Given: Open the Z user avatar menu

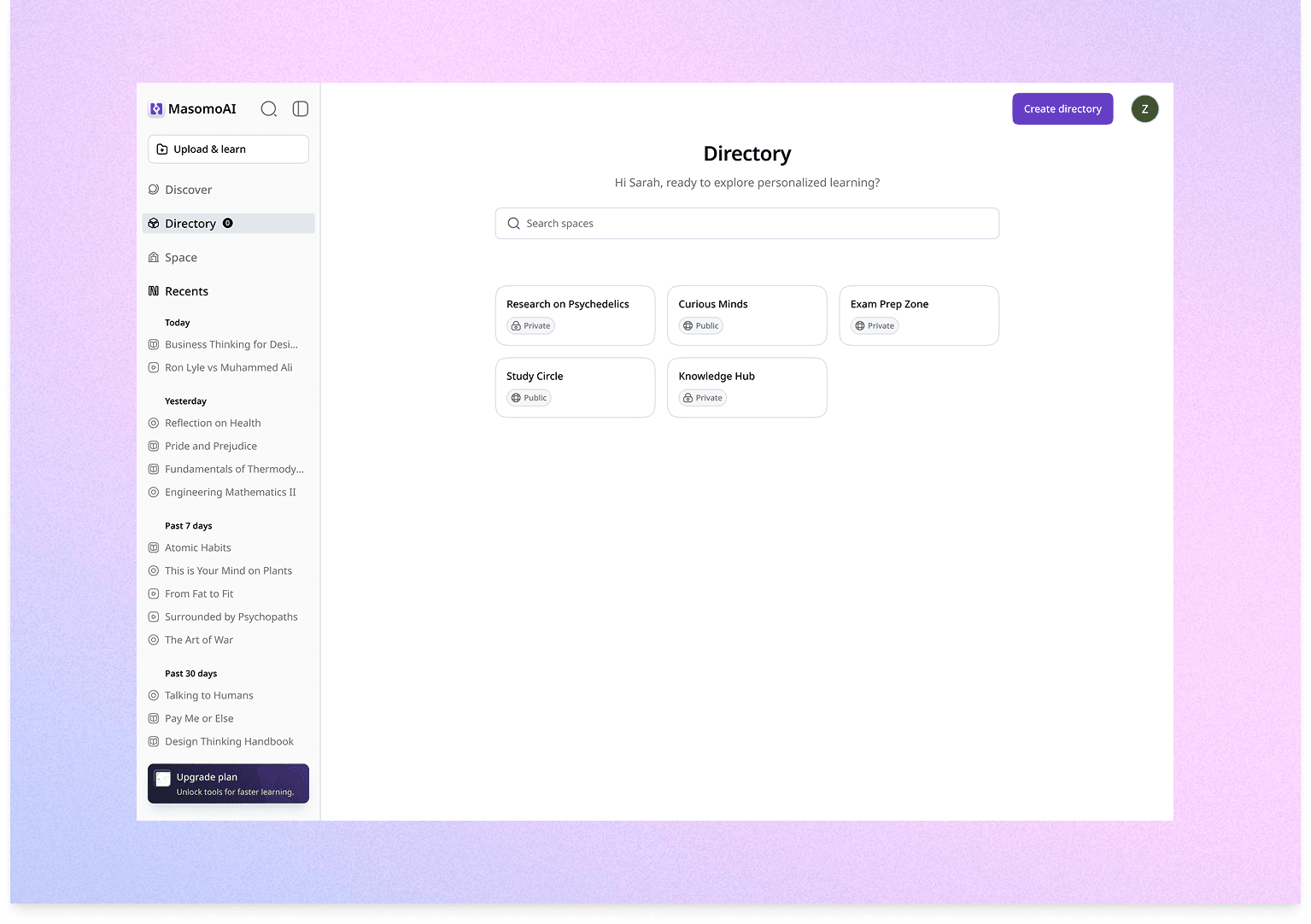Looking at the screenshot, I should [1144, 109].
